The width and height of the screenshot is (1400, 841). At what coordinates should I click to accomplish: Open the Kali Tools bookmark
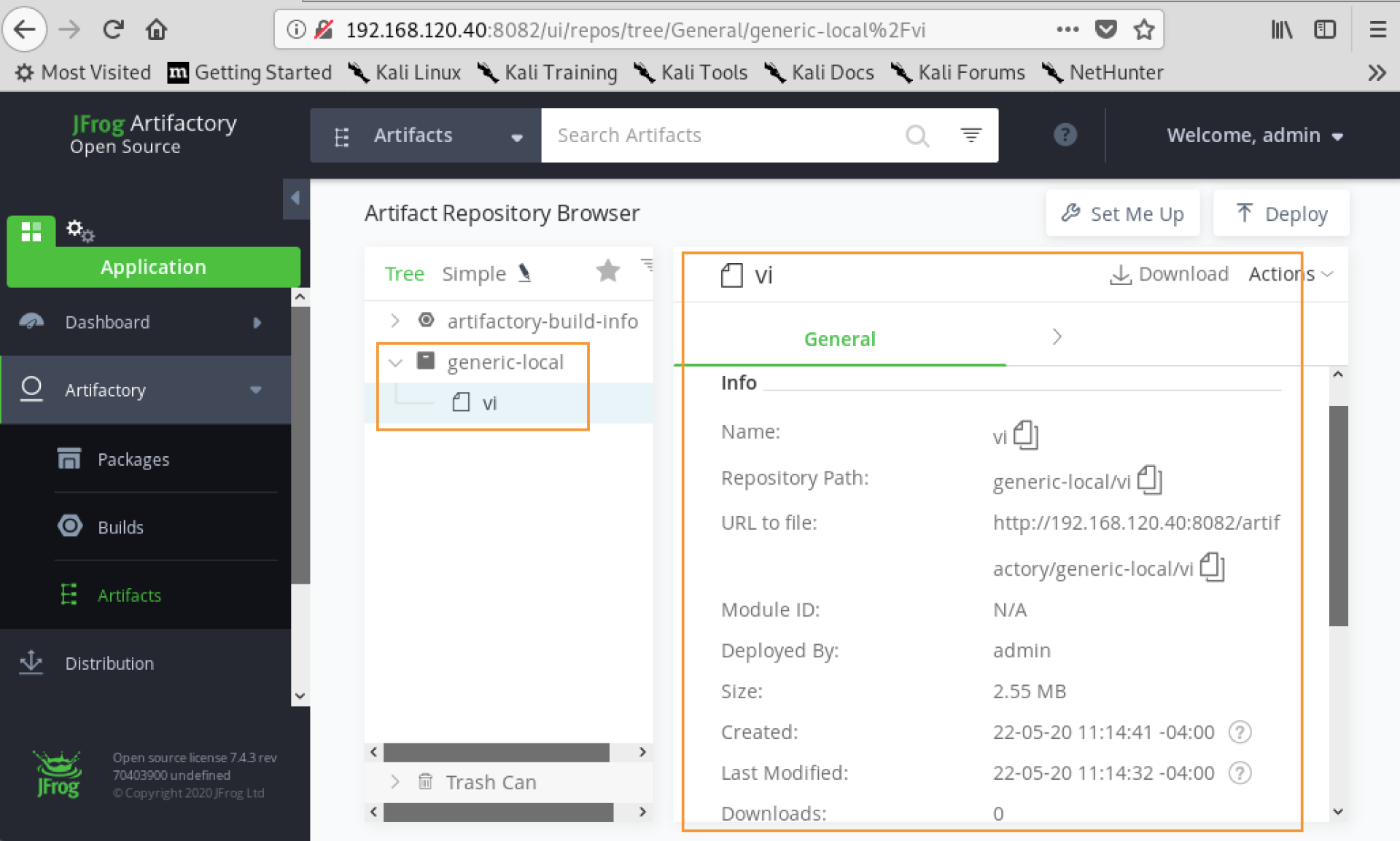(691, 73)
